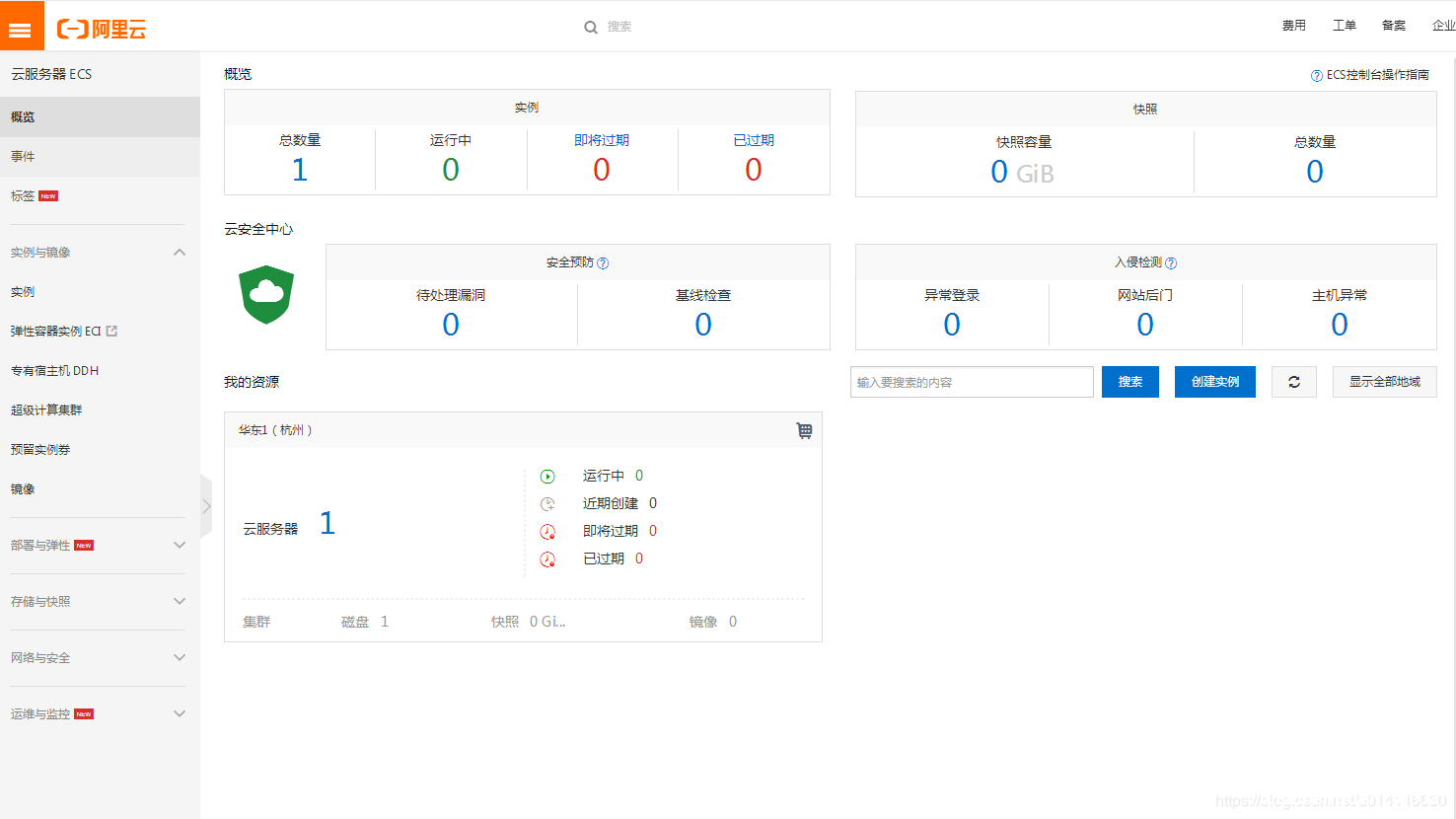This screenshot has height=819, width=1456.
Task: Click the 显示全部地域 button
Action: click(x=1384, y=382)
